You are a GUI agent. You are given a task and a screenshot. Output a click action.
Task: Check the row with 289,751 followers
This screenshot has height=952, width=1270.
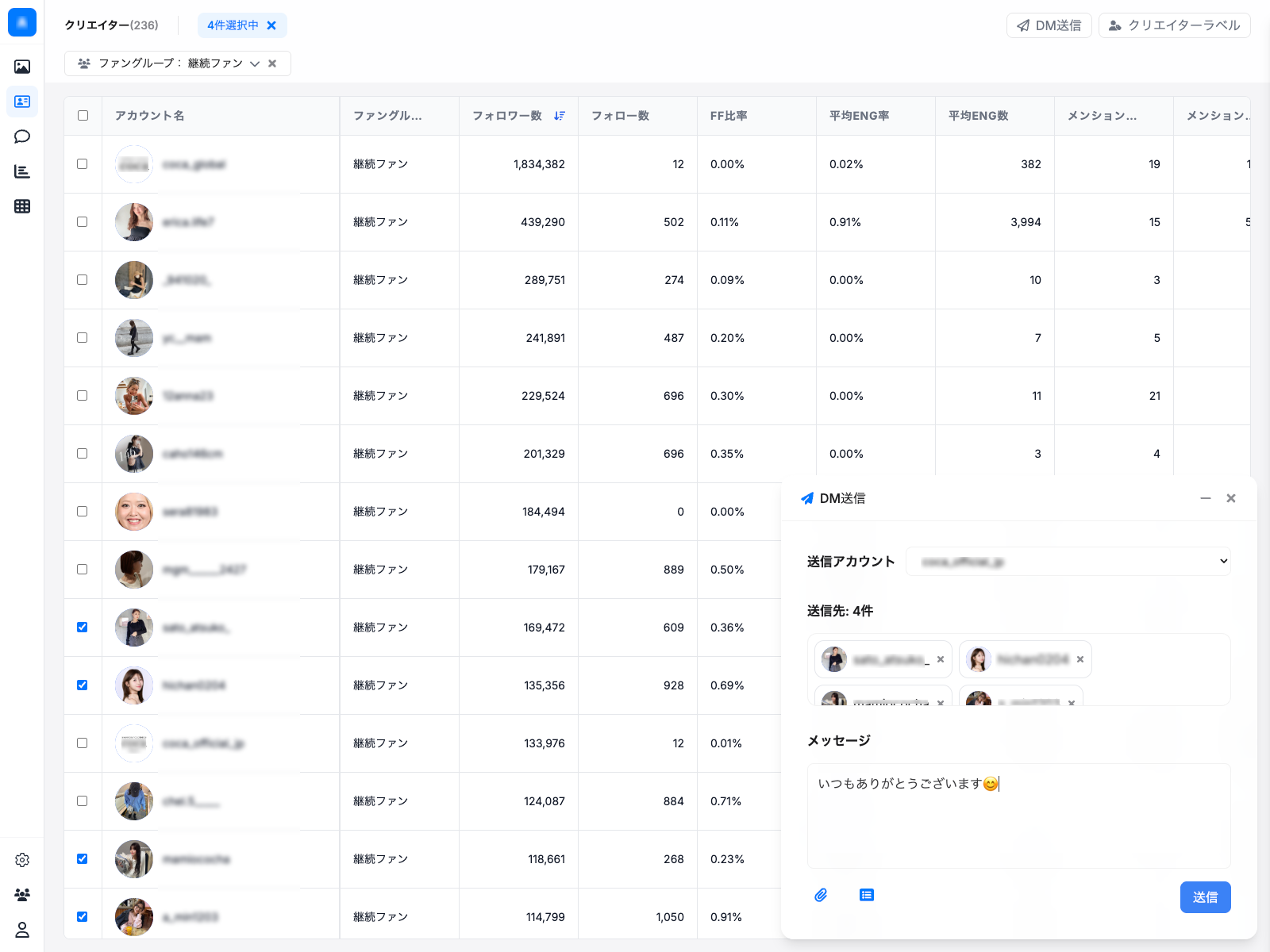click(x=83, y=280)
